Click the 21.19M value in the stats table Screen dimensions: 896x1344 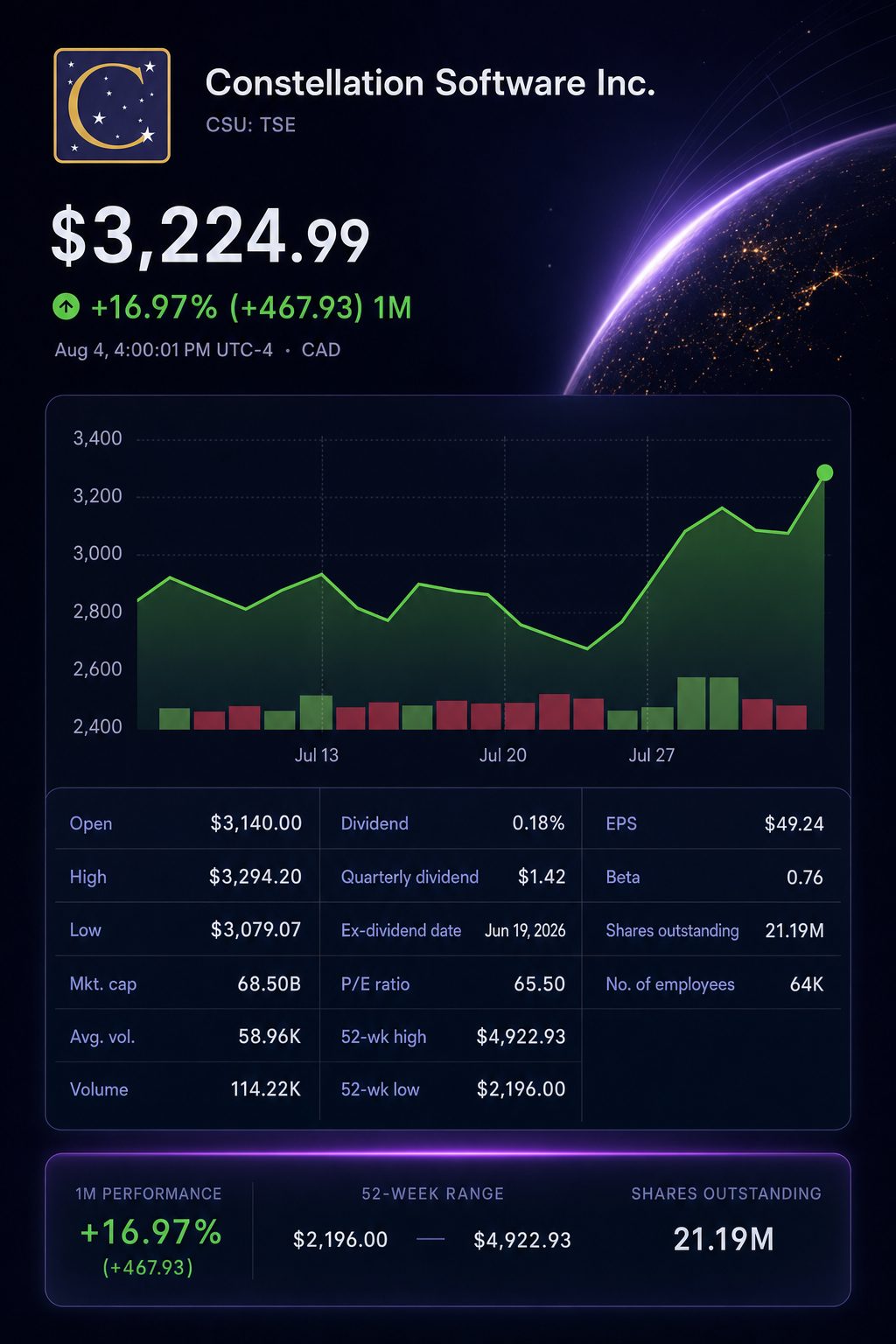click(794, 931)
